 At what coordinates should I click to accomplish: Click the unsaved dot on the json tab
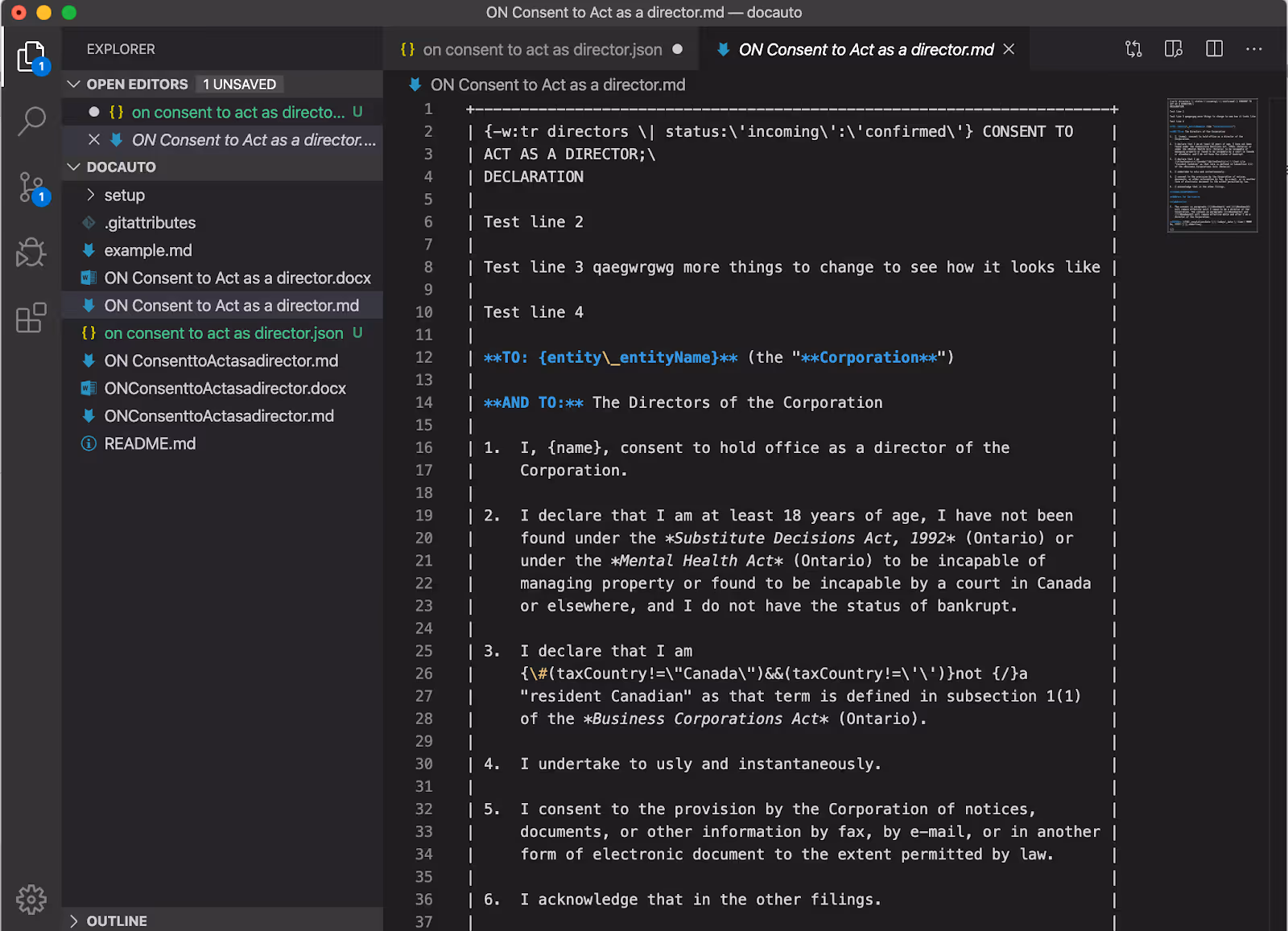tap(677, 49)
